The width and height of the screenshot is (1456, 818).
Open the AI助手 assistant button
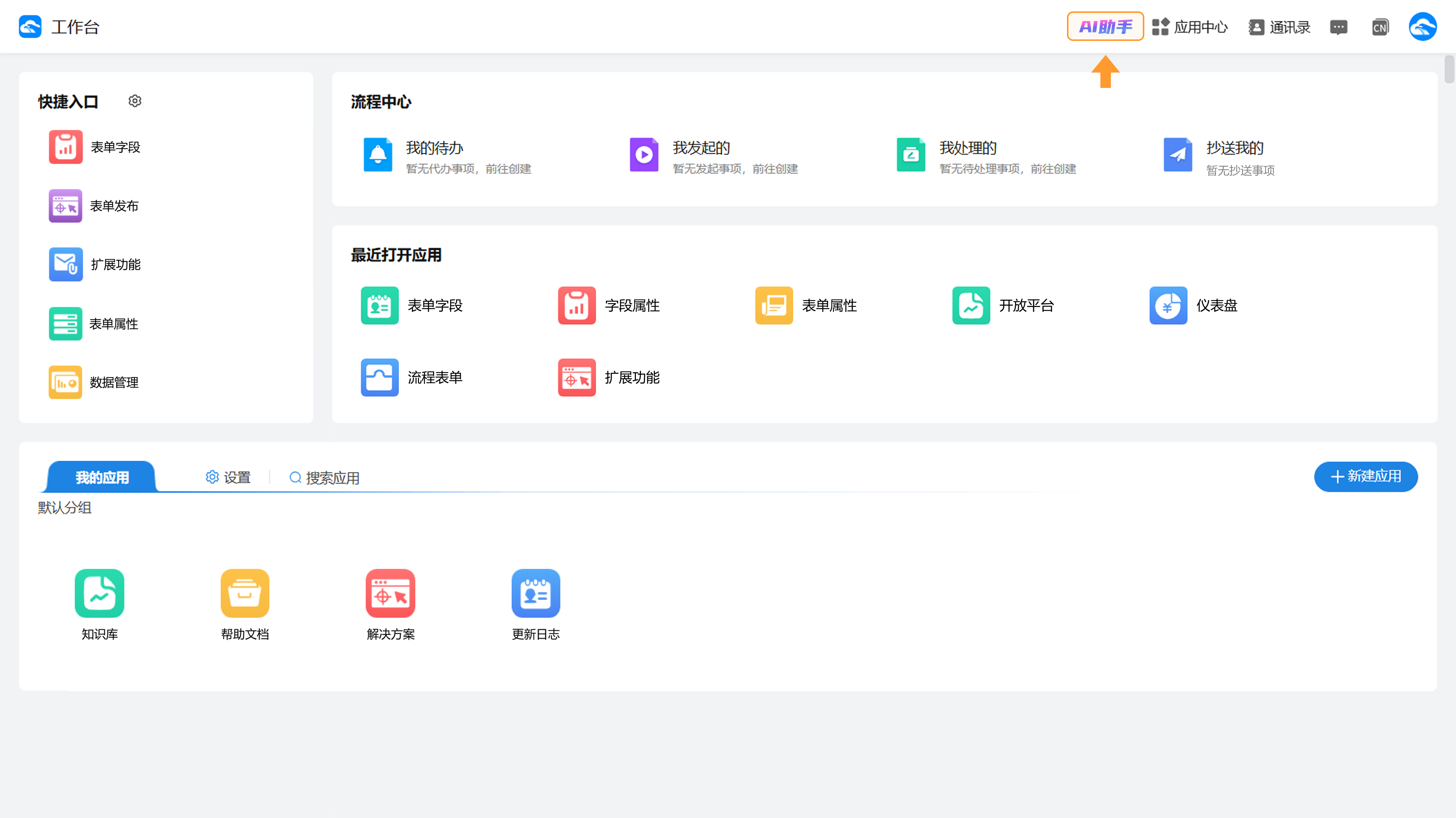click(1105, 27)
